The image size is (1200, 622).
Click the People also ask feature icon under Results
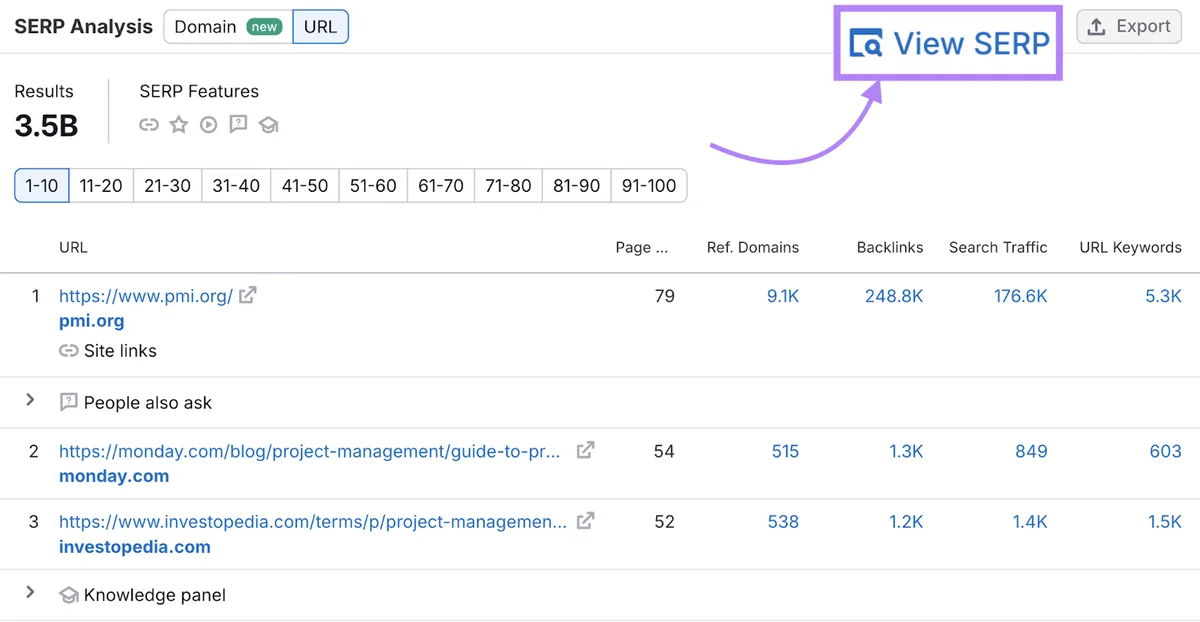tap(238, 125)
